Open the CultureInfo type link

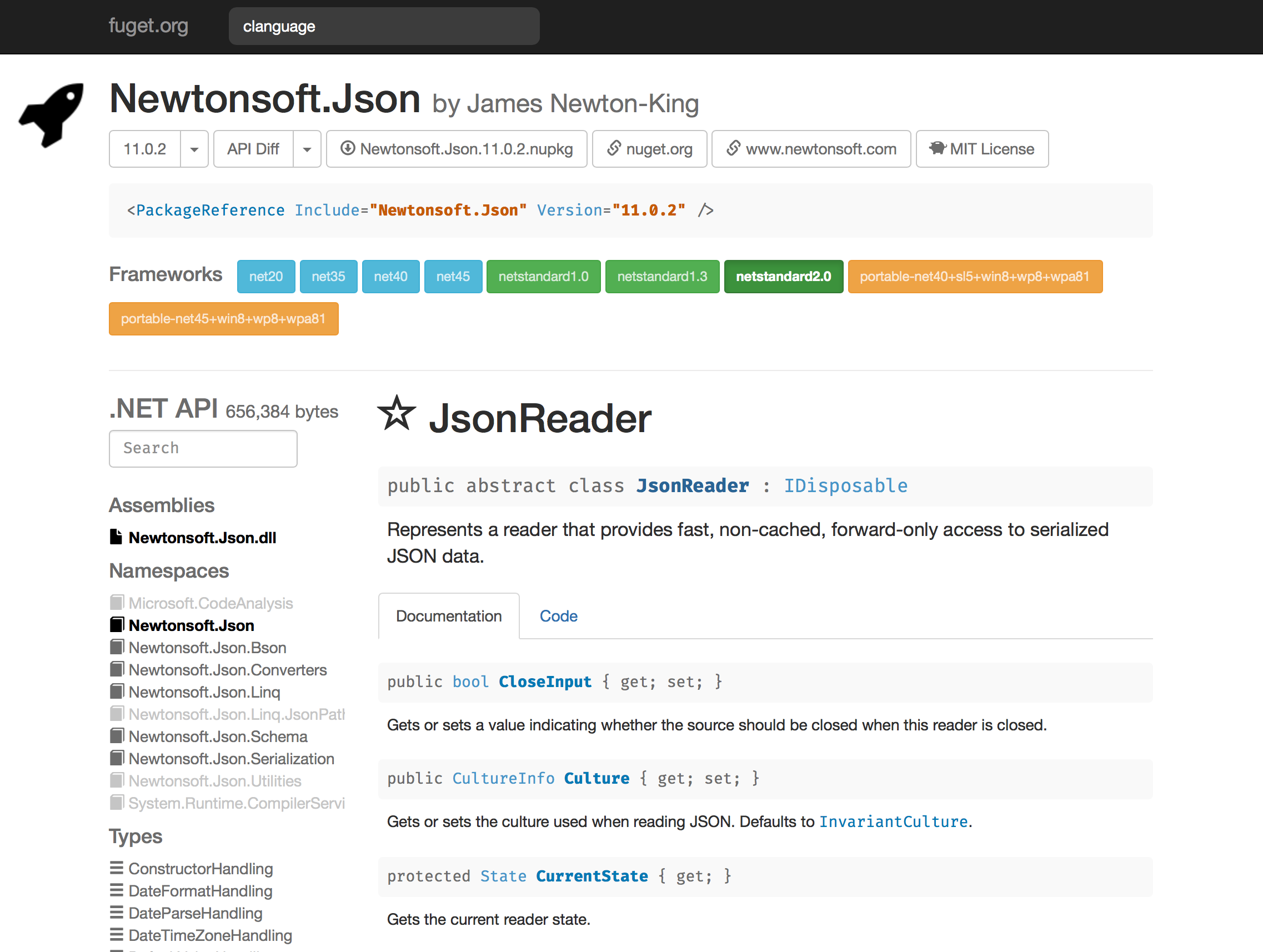pos(504,778)
